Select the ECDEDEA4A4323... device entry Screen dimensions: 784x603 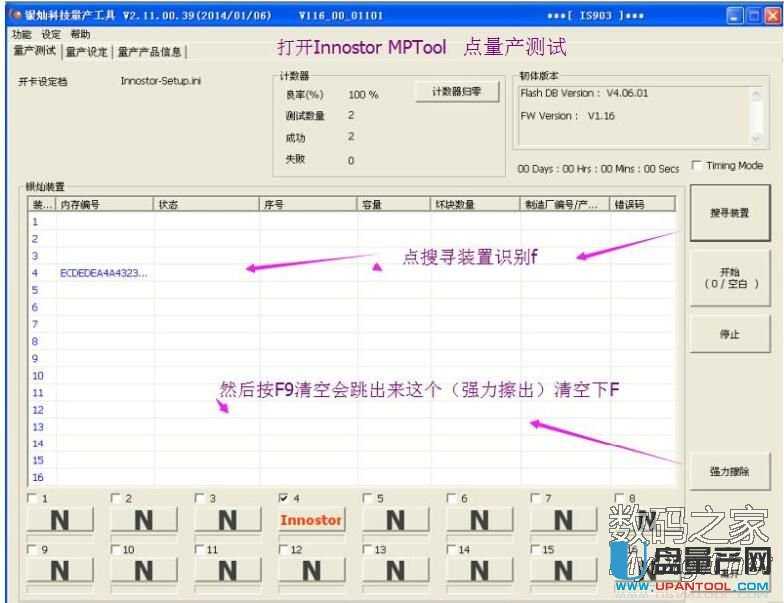tap(104, 273)
